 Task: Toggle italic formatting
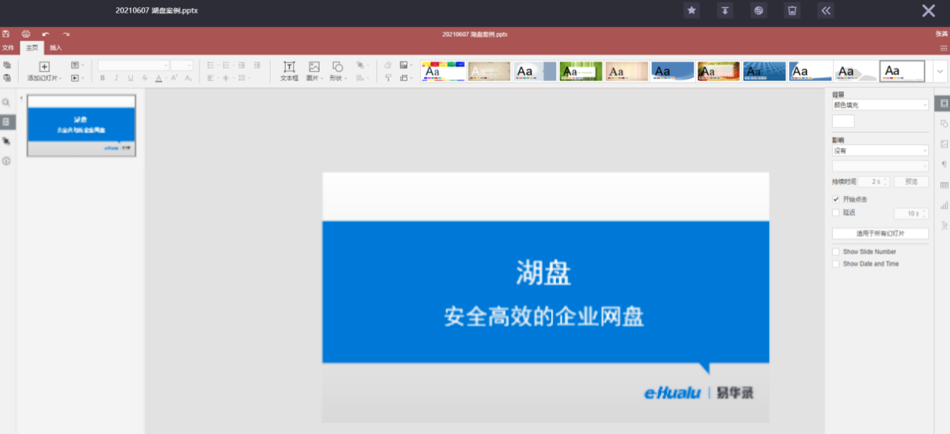[116, 78]
